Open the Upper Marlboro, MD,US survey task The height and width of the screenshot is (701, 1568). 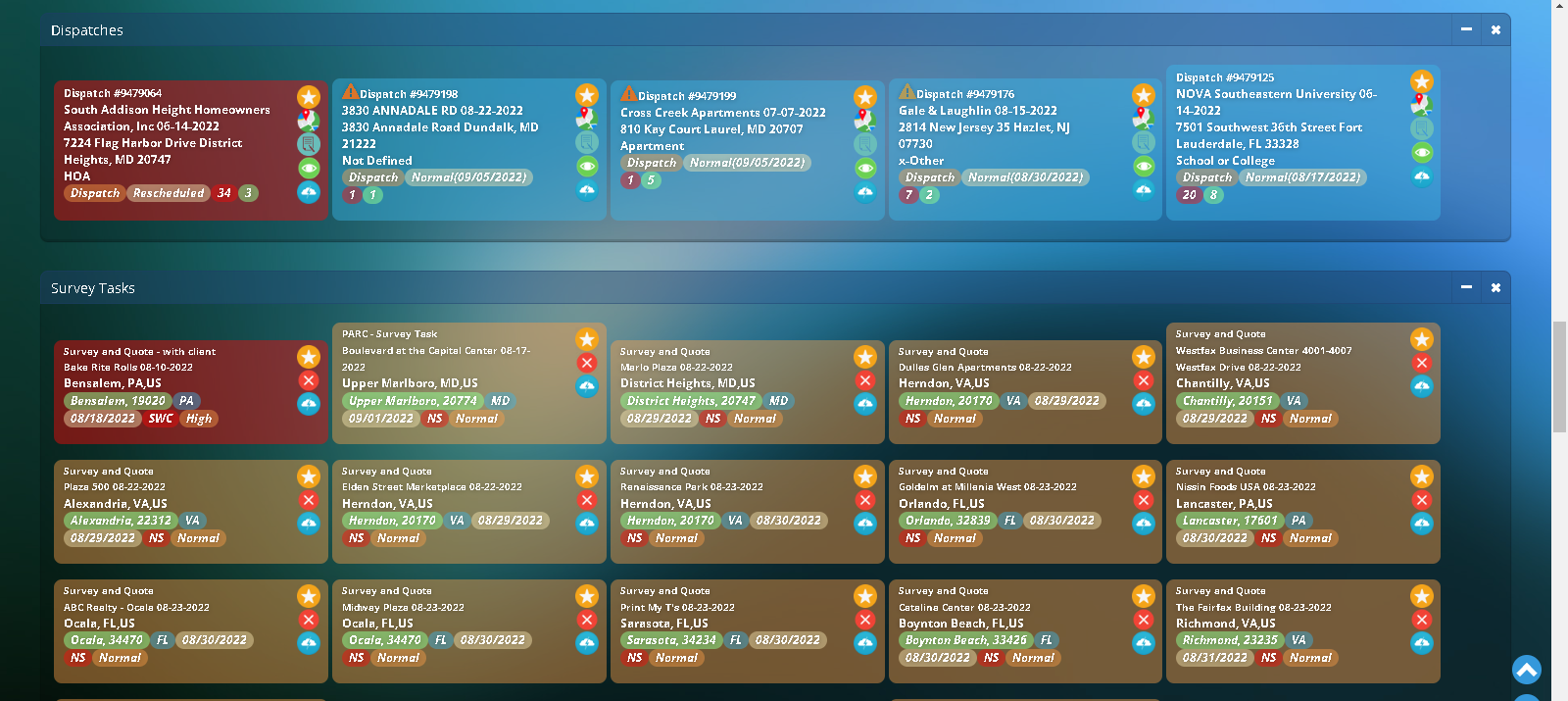(x=469, y=383)
